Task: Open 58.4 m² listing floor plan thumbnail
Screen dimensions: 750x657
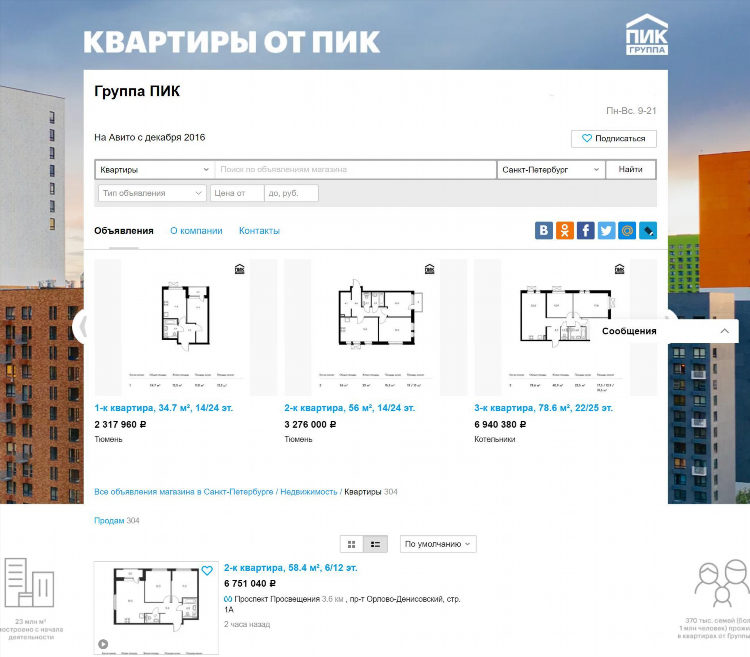Action: 156,608
